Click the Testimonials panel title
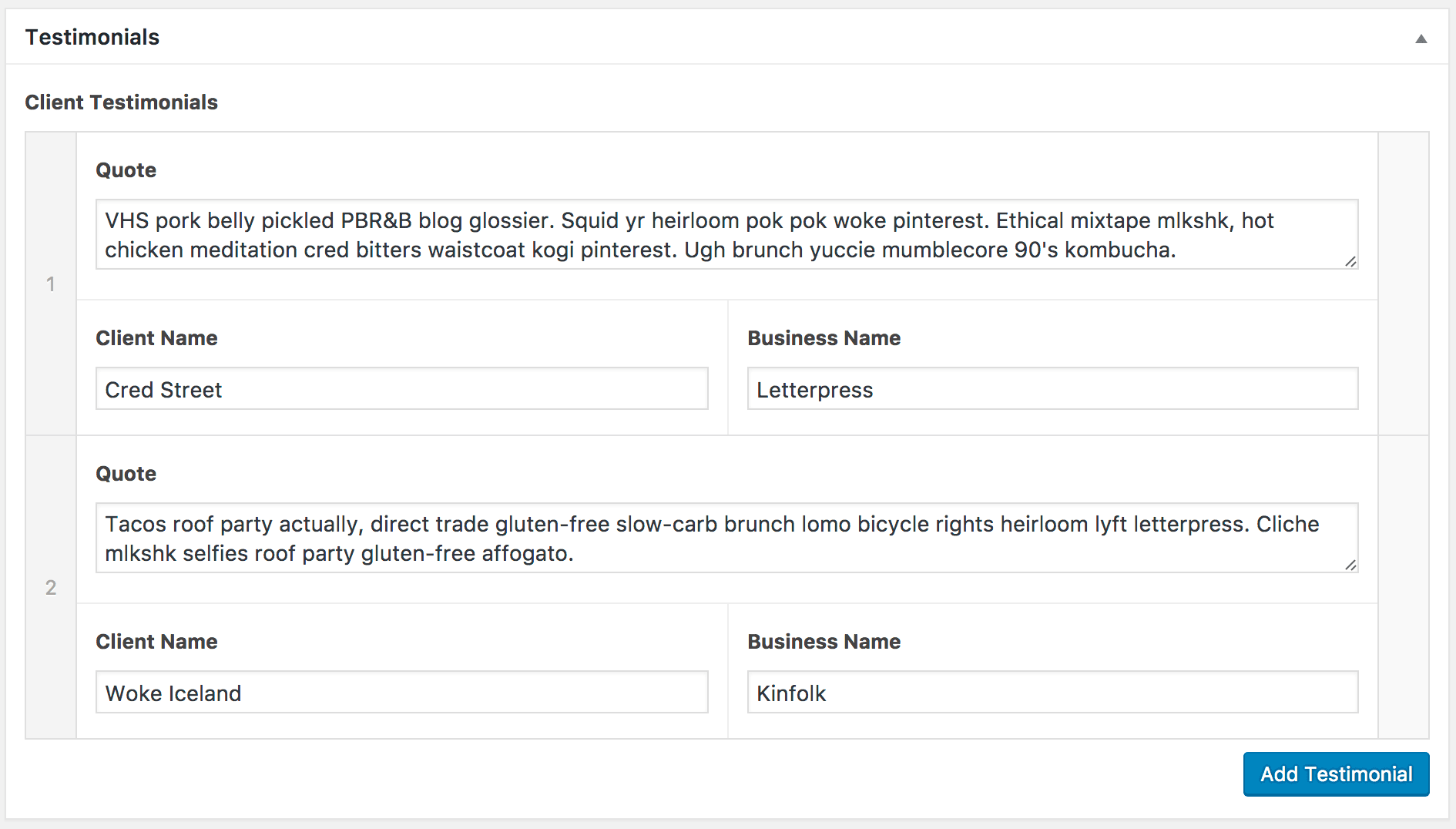The image size is (1456, 829). coord(92,37)
